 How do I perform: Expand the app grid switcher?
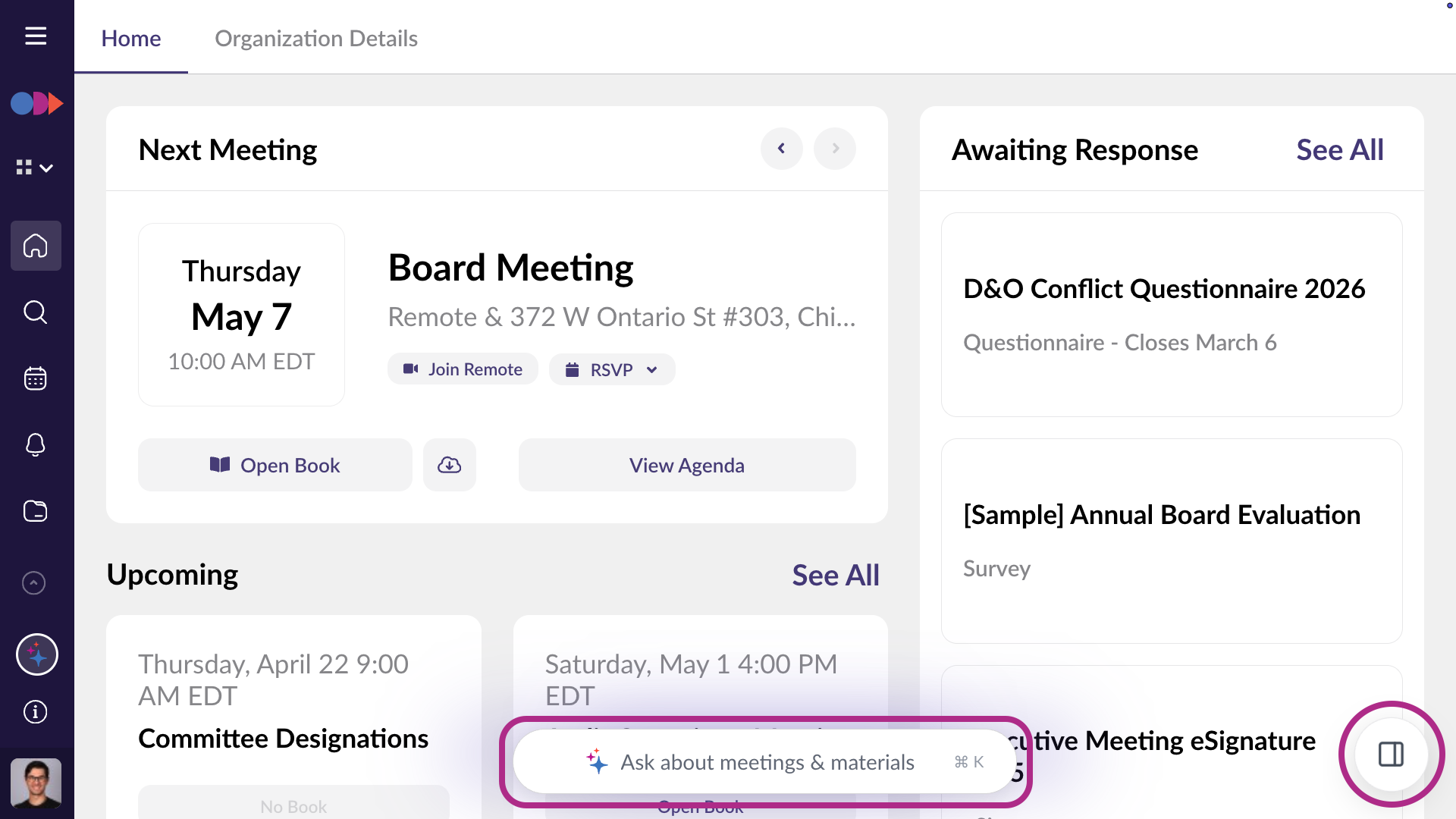point(35,168)
